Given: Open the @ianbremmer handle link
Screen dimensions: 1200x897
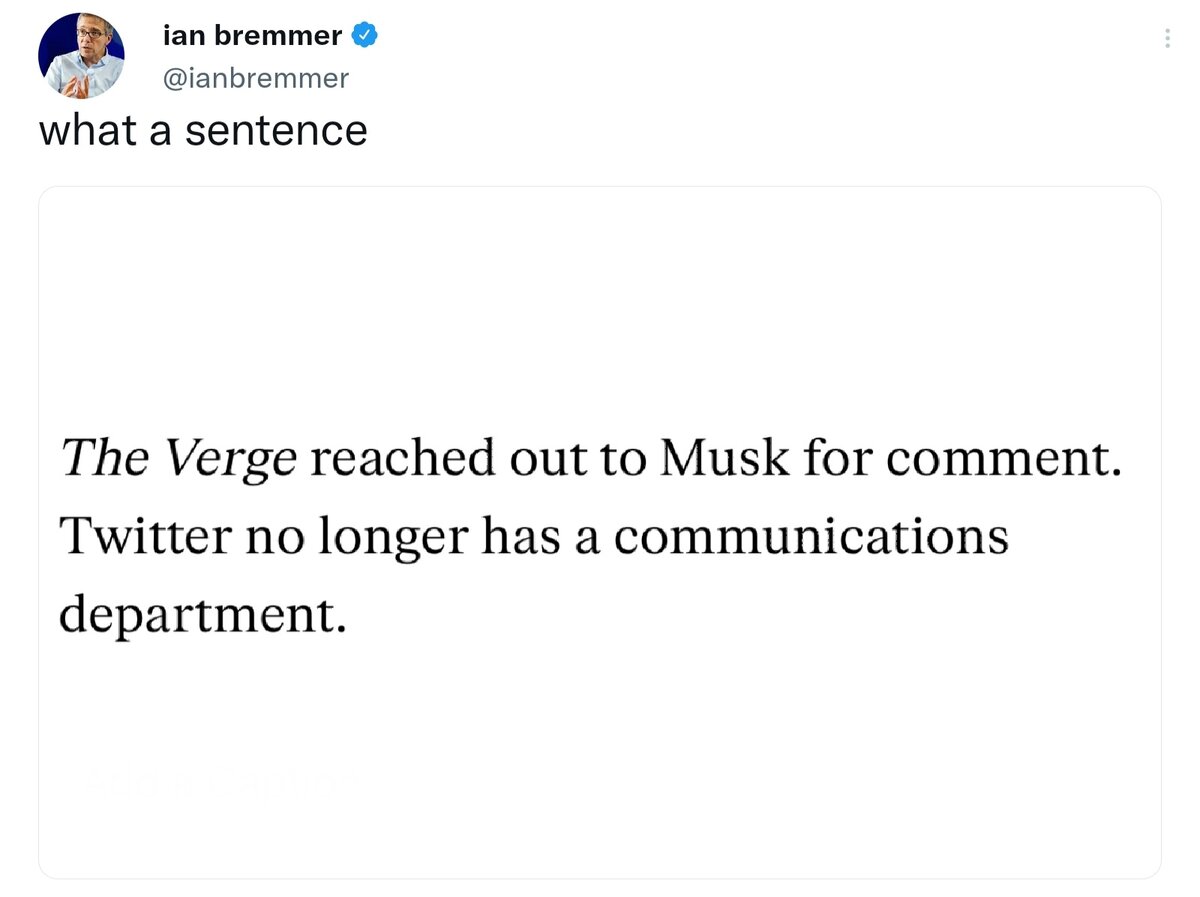Looking at the screenshot, I should (255, 78).
